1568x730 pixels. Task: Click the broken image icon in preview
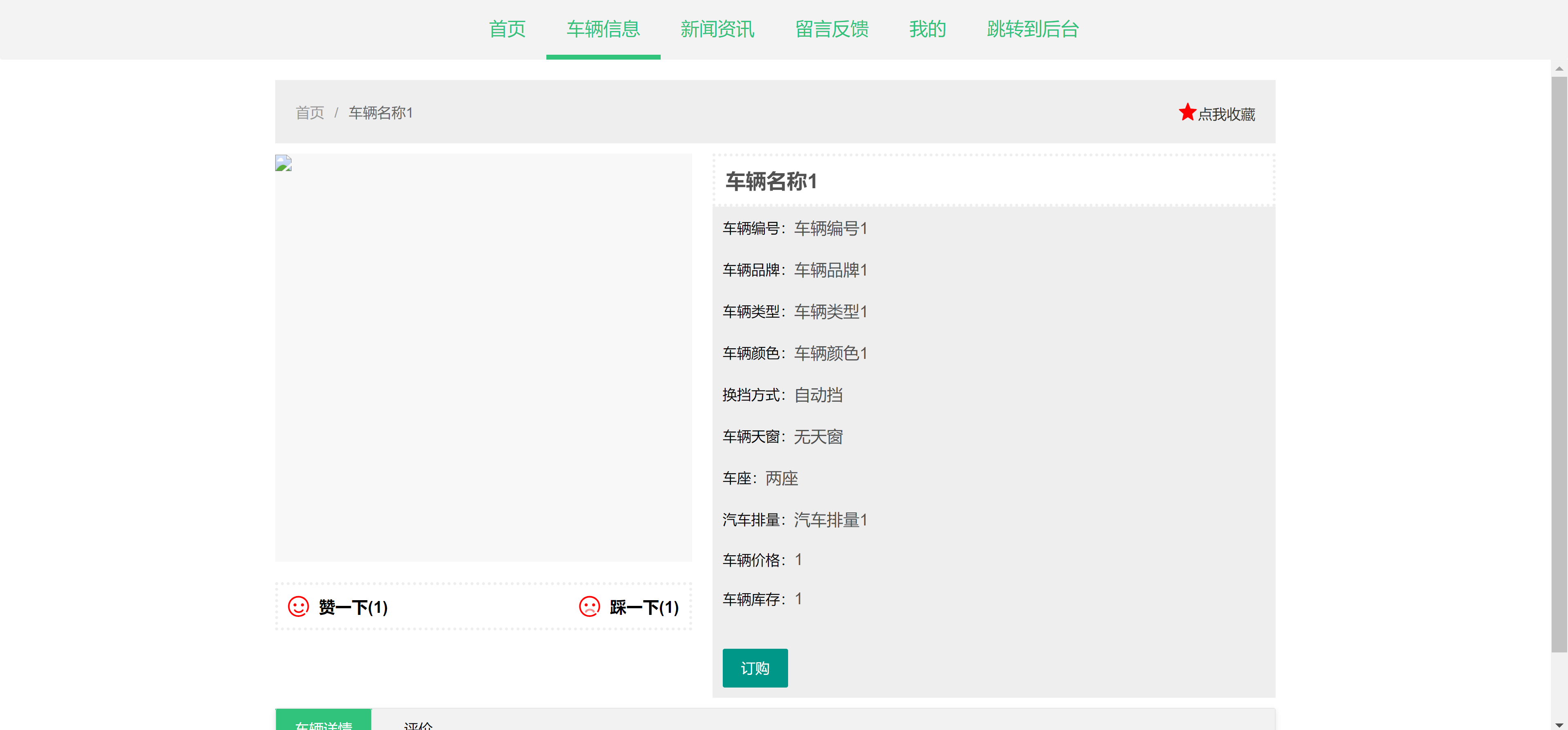[283, 162]
